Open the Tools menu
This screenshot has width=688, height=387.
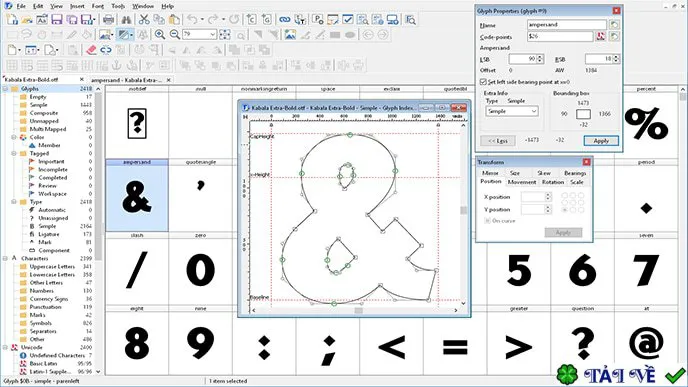click(118, 6)
